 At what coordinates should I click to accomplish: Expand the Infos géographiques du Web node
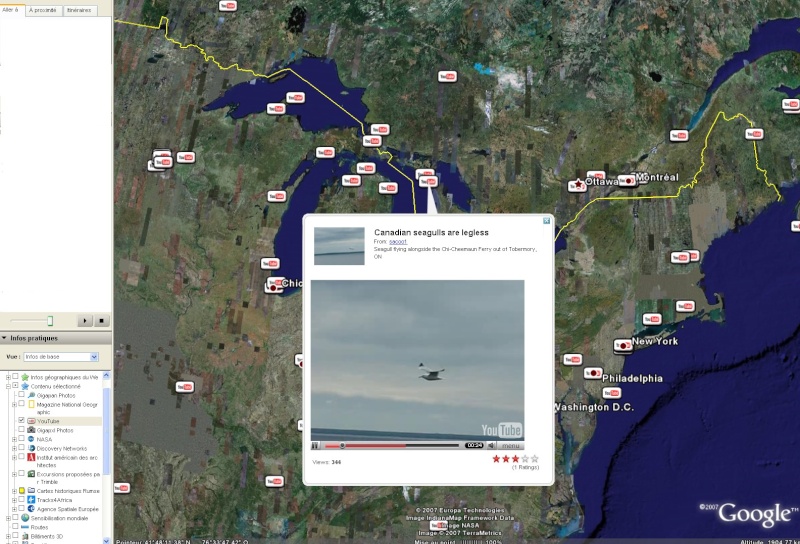(8, 378)
